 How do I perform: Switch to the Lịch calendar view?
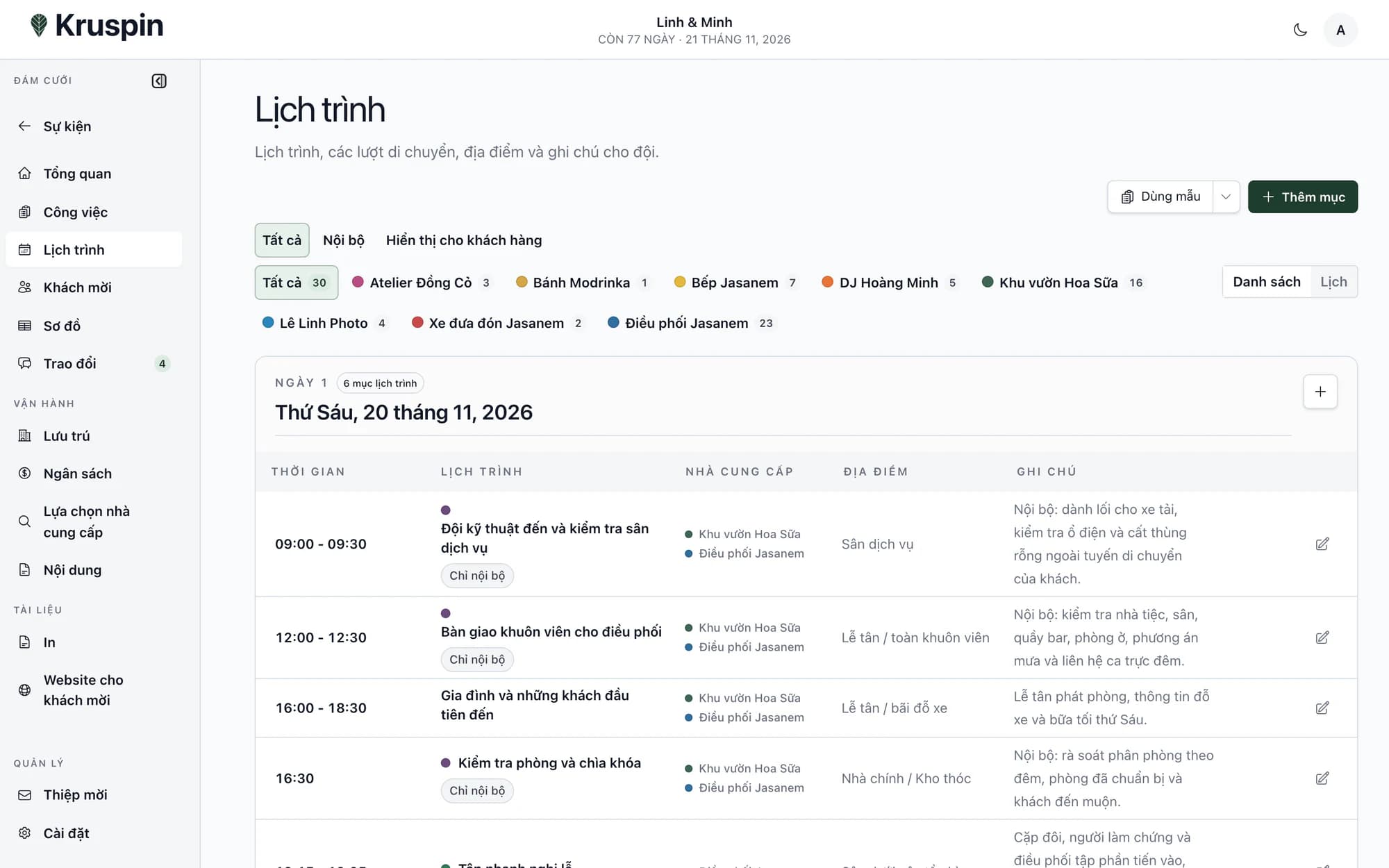[1333, 282]
